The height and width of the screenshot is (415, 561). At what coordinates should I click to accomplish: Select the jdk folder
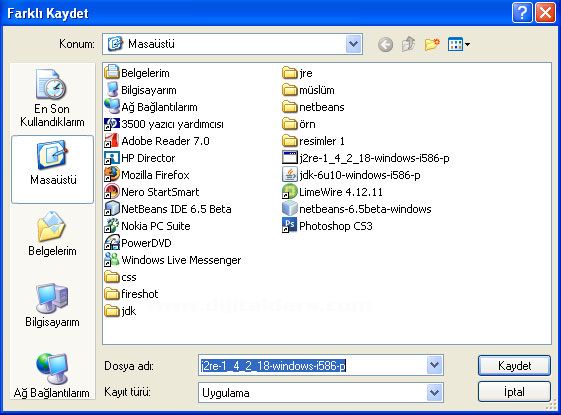pyautogui.click(x=120, y=311)
